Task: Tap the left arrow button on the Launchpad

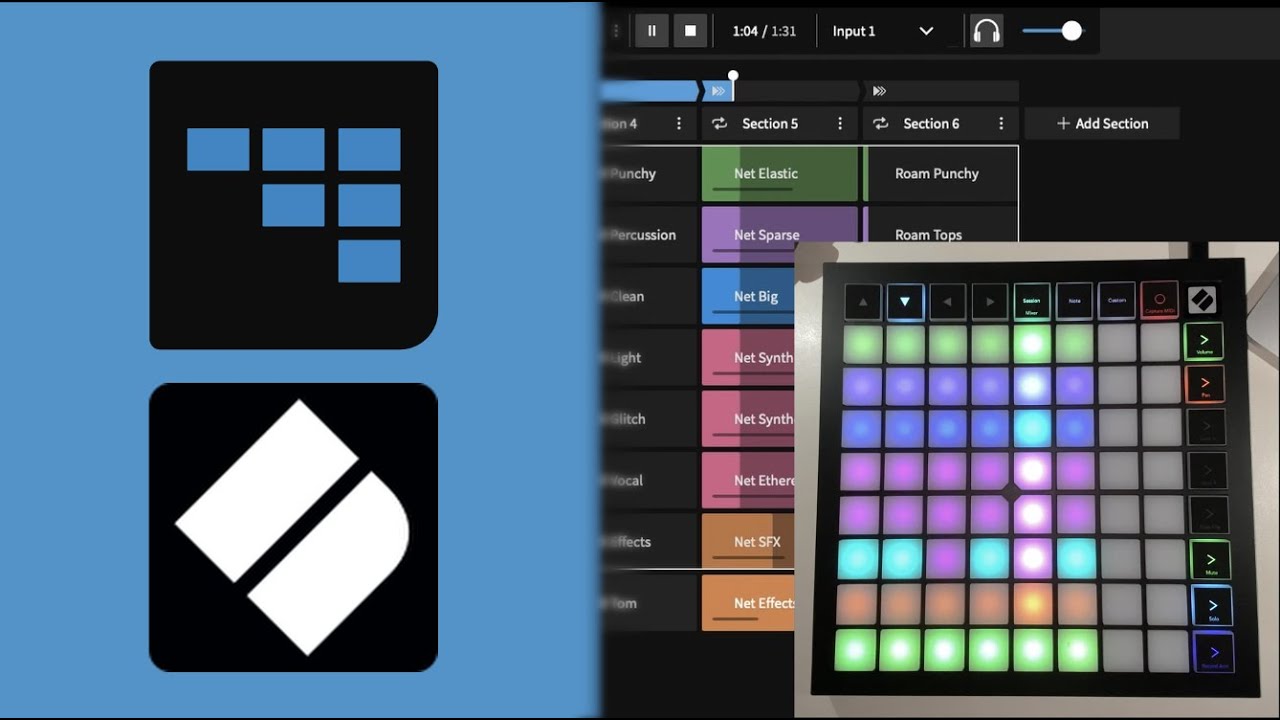Action: click(x=948, y=301)
